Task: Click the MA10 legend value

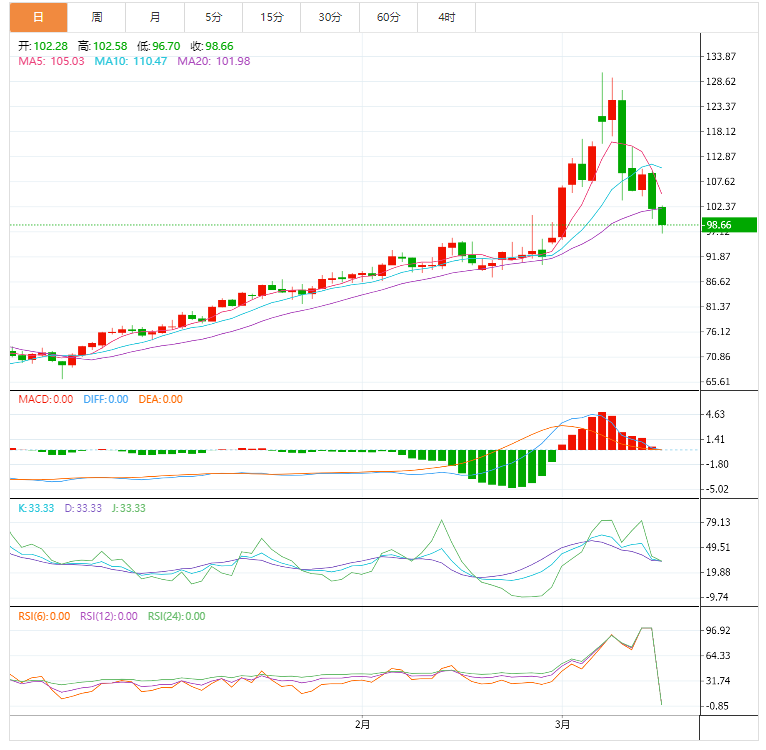Action: click(x=130, y=62)
